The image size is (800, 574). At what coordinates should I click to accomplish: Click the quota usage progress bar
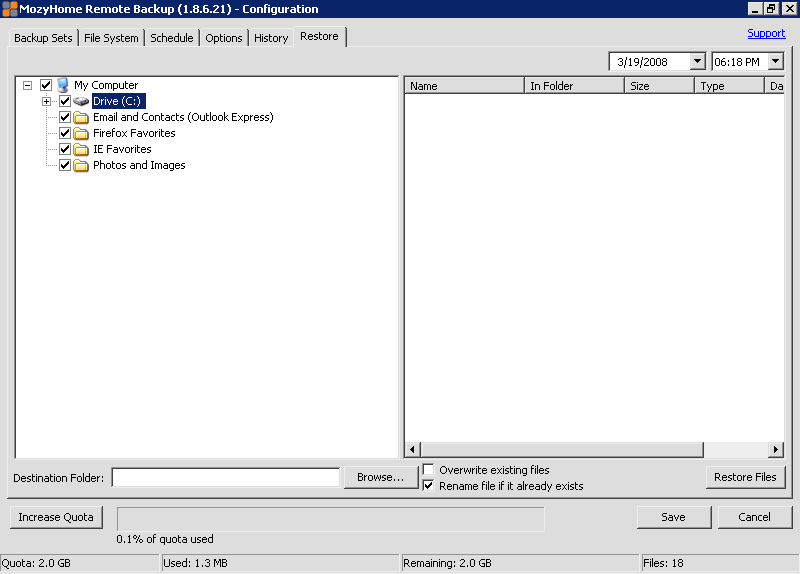(331, 519)
